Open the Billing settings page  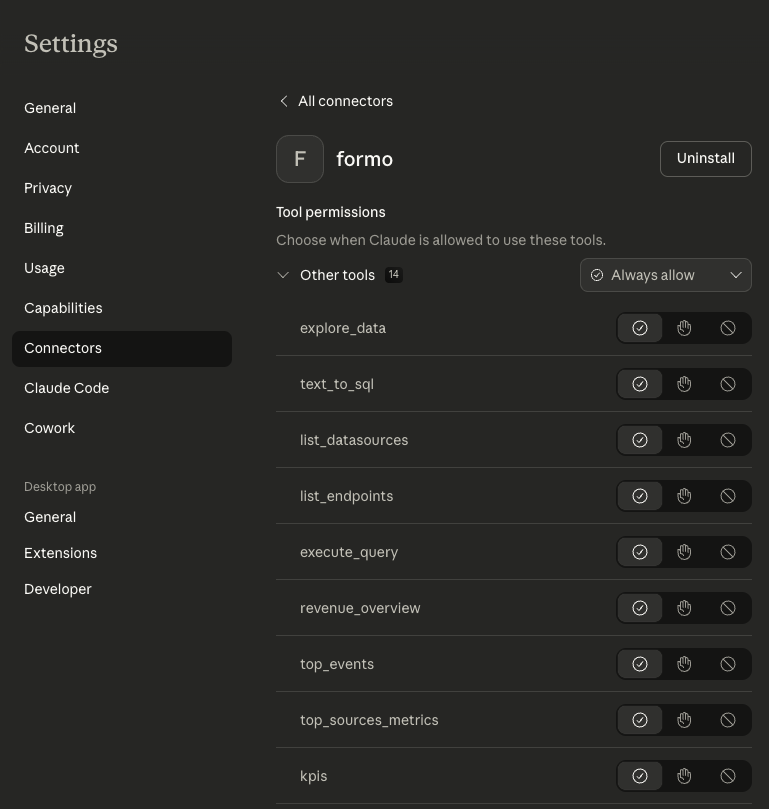pos(44,227)
